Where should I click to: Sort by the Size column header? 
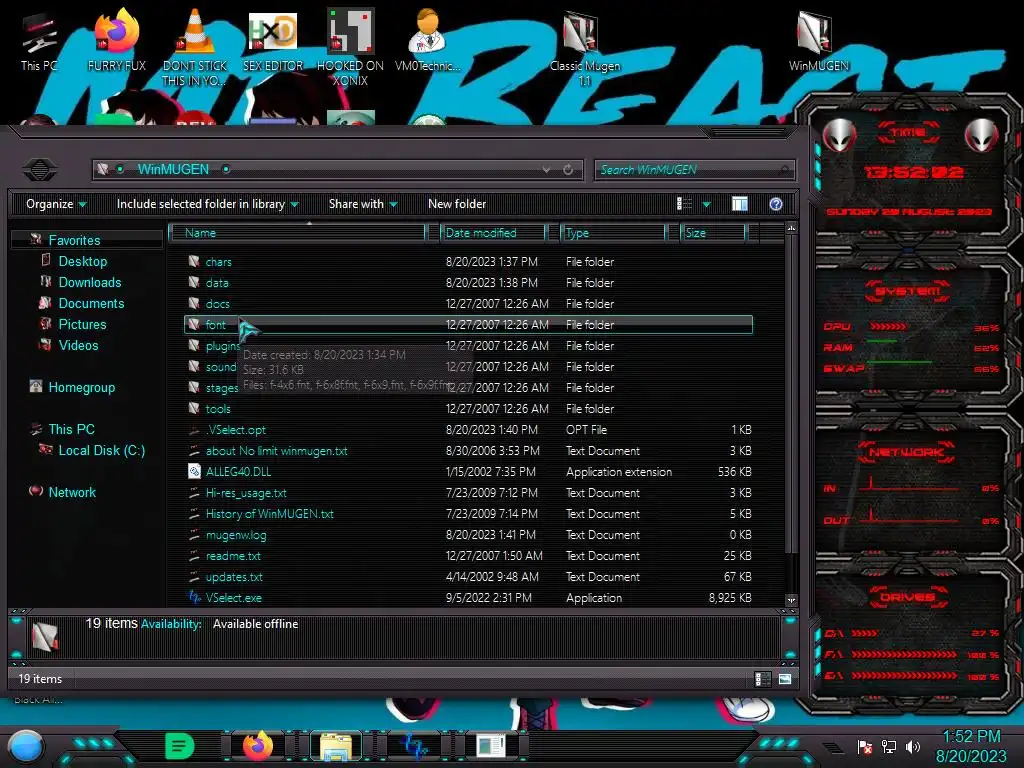click(714, 233)
